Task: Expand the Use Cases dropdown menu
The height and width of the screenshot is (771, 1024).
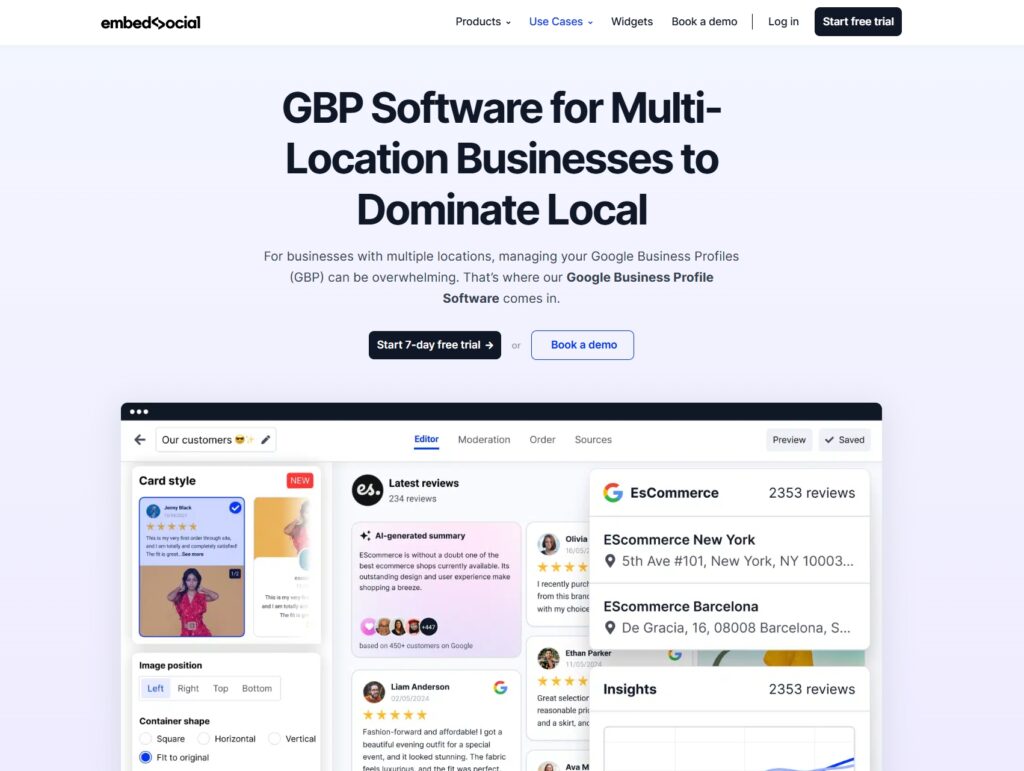Action: tap(560, 22)
